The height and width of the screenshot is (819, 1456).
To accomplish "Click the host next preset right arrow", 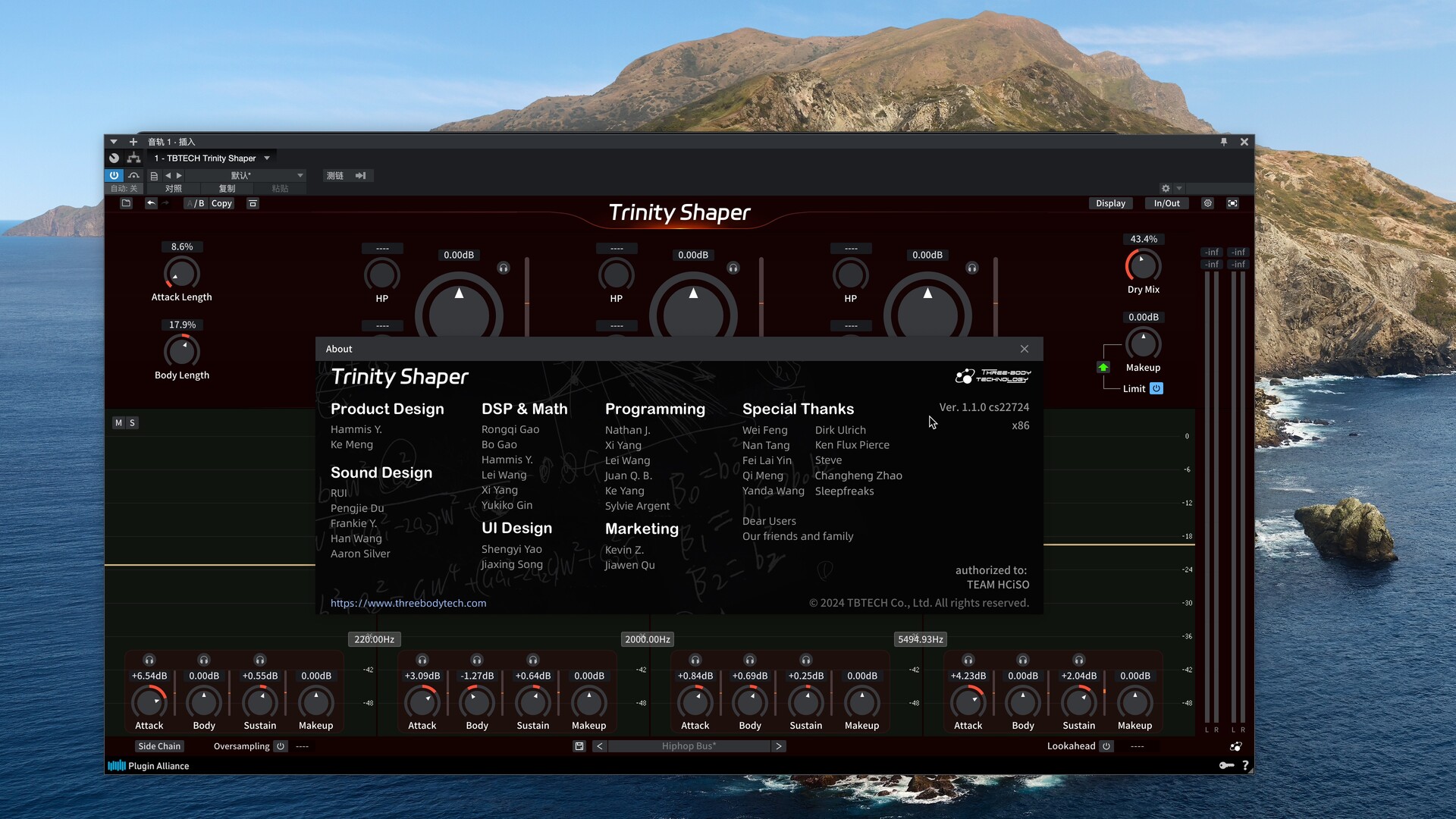I will click(179, 176).
